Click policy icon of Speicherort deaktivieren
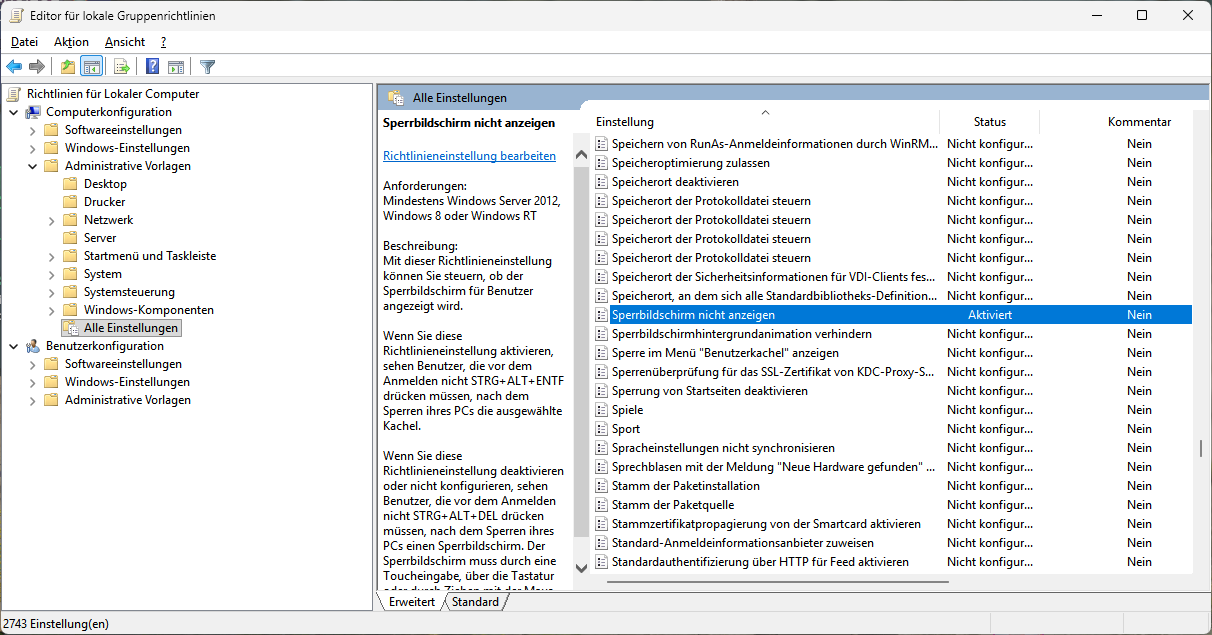The image size is (1212, 635). tap(601, 182)
